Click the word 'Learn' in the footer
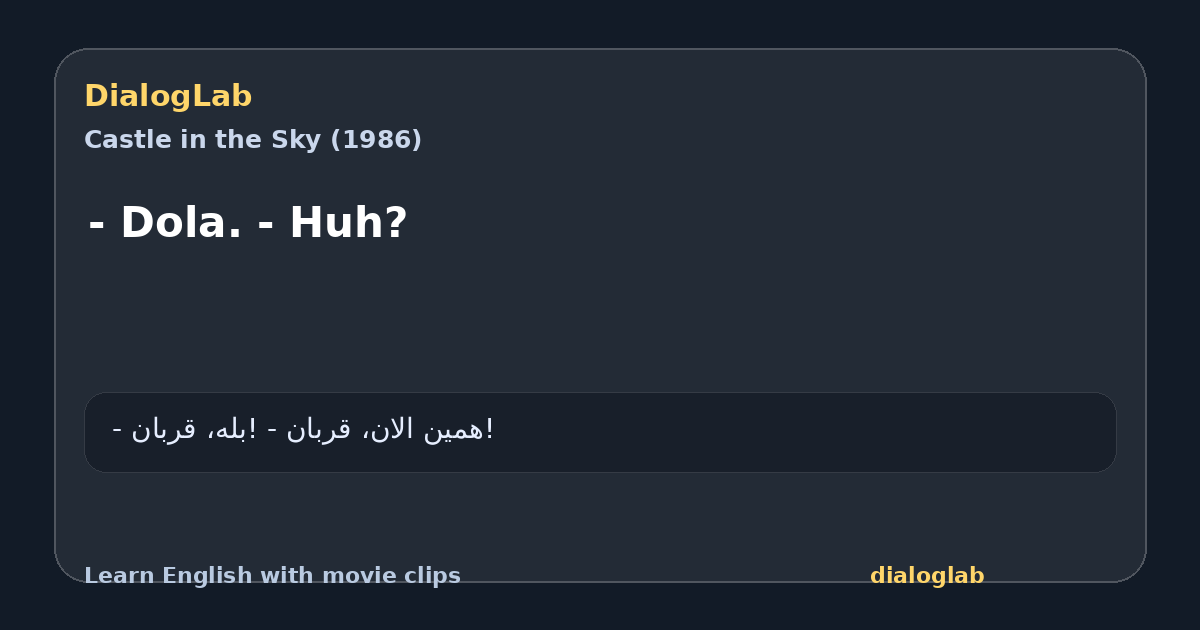This screenshot has height=630, width=1200. pyautogui.click(x=120, y=576)
